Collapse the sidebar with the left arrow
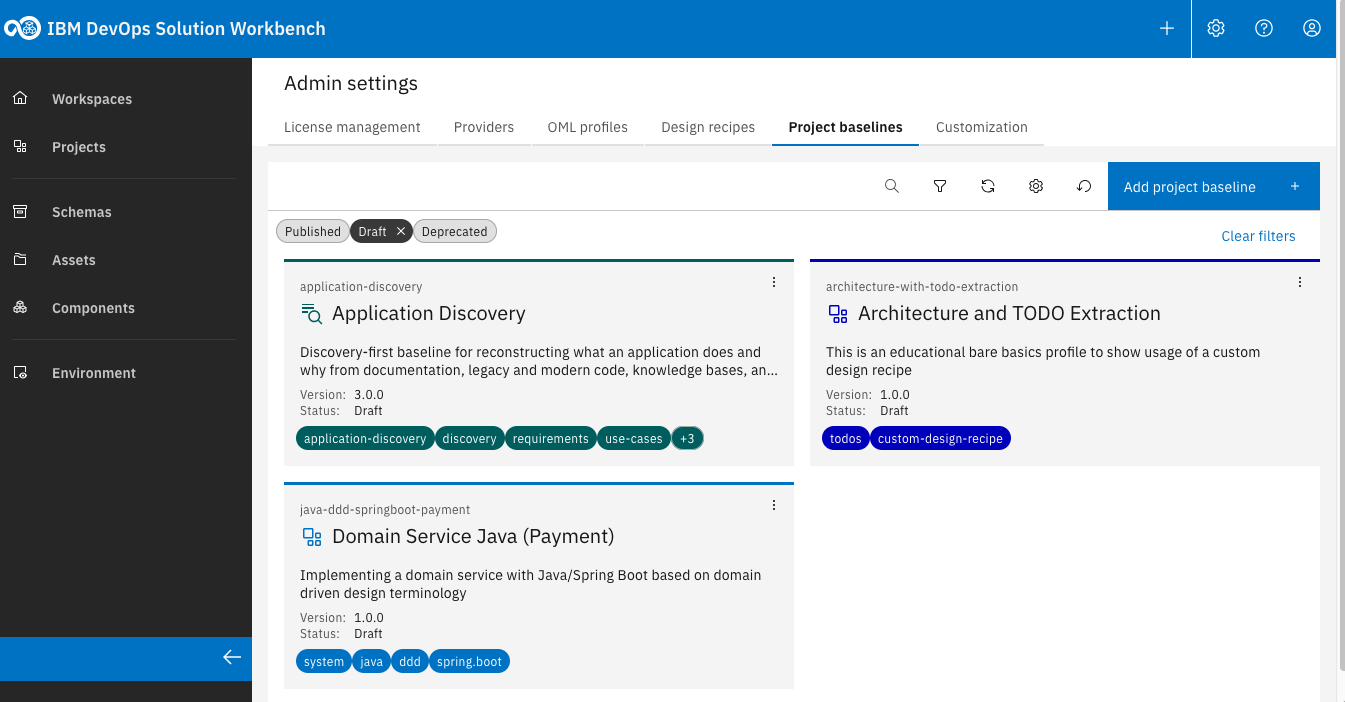Image resolution: width=1345 pixels, height=702 pixels. click(232, 657)
